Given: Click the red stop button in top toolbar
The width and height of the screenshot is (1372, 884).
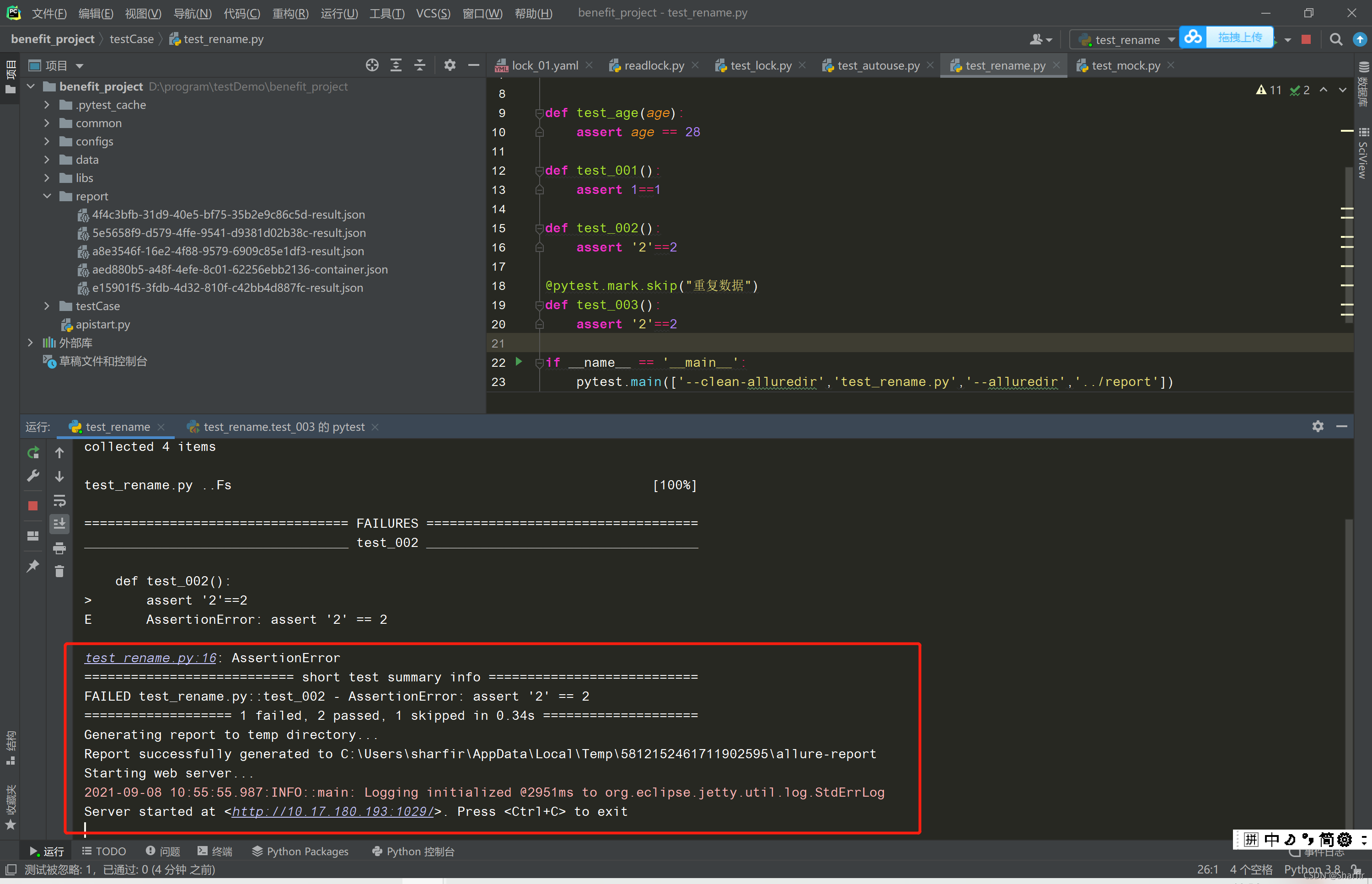Looking at the screenshot, I should click(1306, 40).
